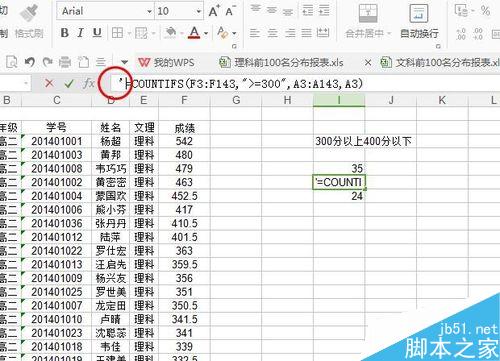Select the Format Painter brush tool
The image size is (500, 361).
30,20
